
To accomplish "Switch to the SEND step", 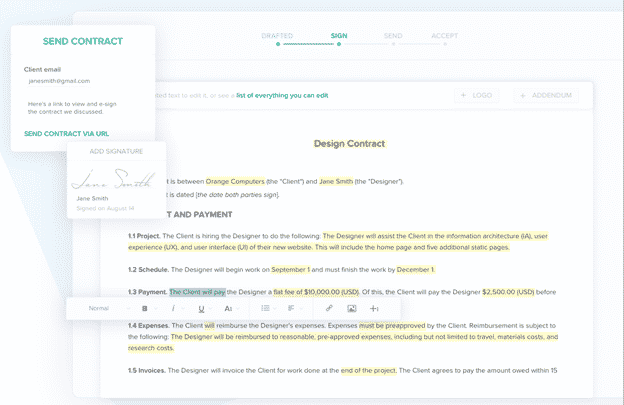I will [393, 36].
